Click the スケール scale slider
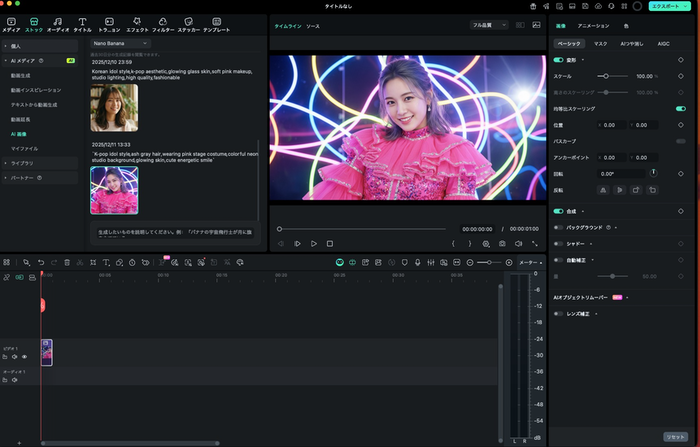 pyautogui.click(x=604, y=76)
